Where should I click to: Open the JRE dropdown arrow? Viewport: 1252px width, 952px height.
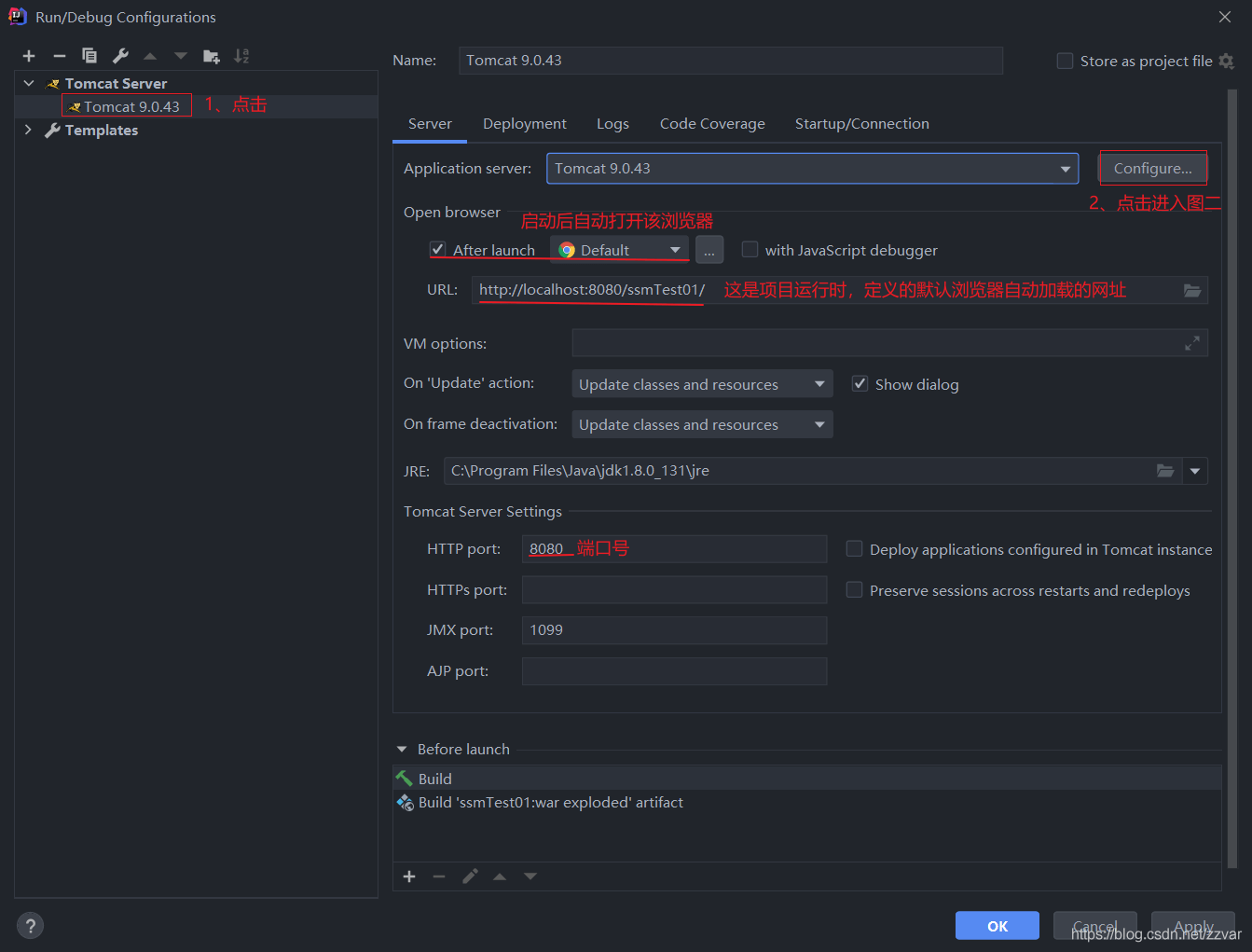(x=1195, y=471)
